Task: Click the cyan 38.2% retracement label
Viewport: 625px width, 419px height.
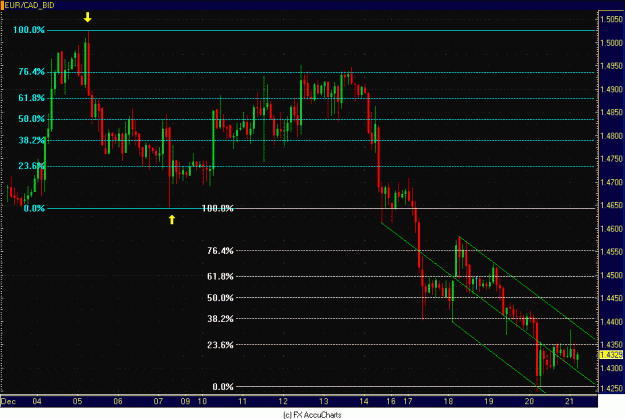Action: click(x=31, y=140)
